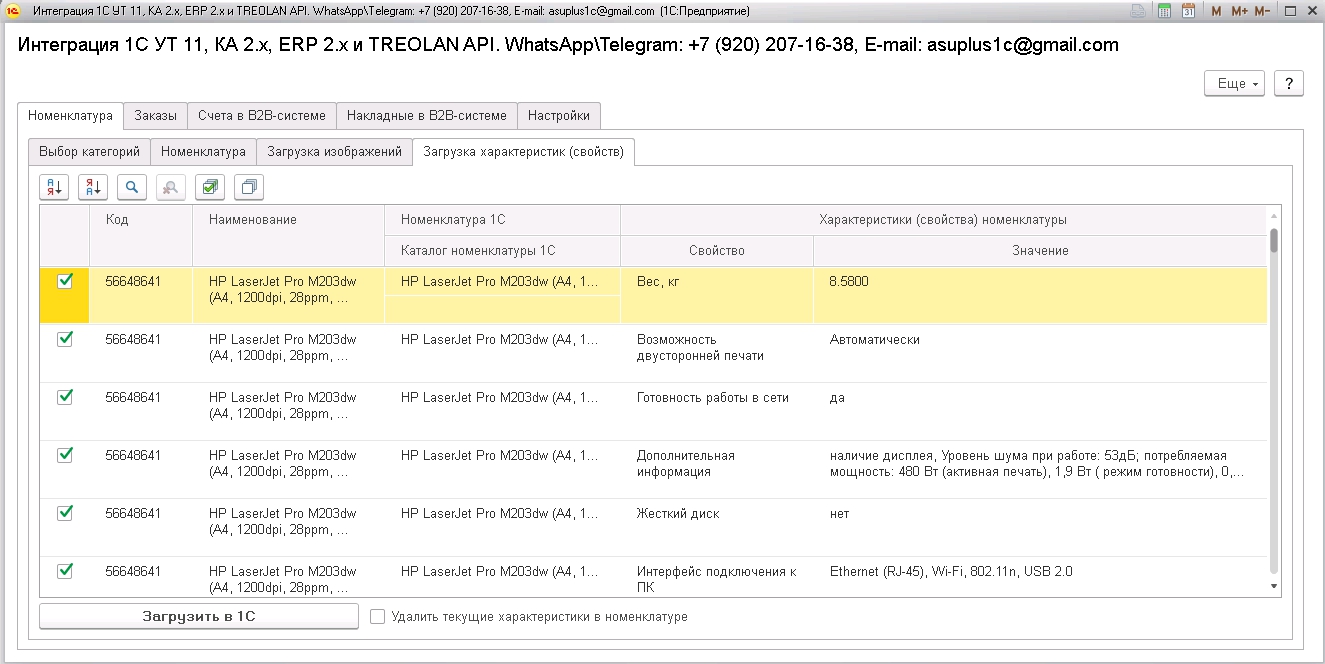Sort the list ascending А to Я
Viewport: 1325px width, 664px height.
(54, 187)
